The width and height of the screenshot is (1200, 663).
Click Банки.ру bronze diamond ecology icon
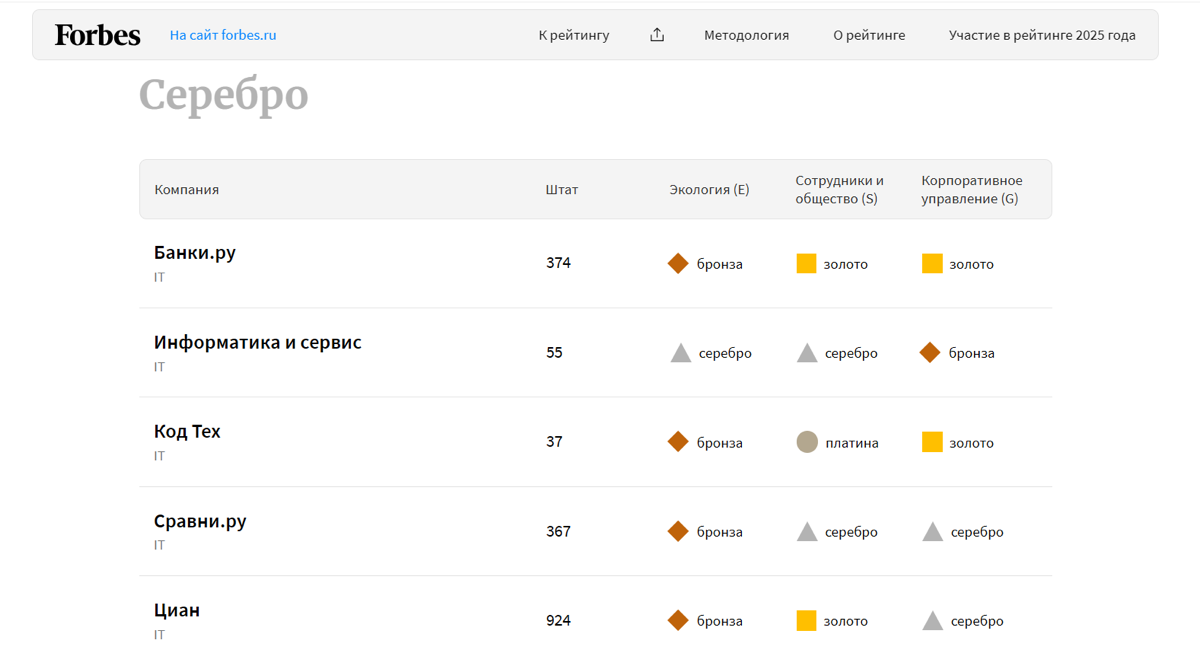pyautogui.click(x=678, y=263)
